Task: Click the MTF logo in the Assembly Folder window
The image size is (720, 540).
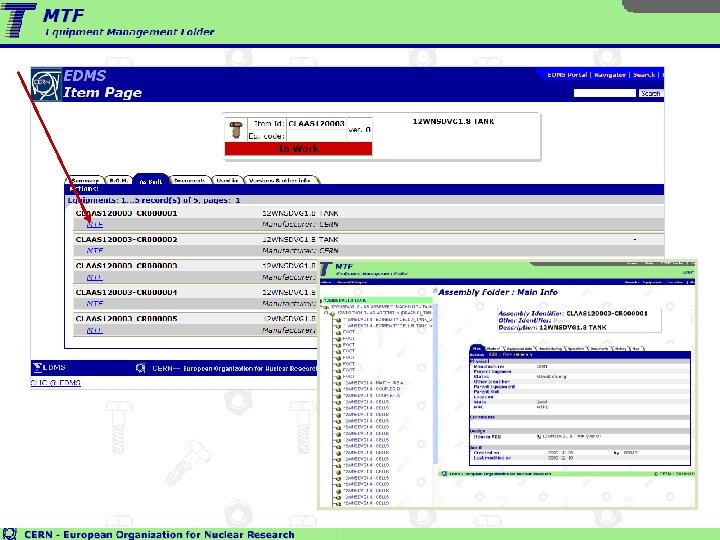Action: click(x=326, y=269)
